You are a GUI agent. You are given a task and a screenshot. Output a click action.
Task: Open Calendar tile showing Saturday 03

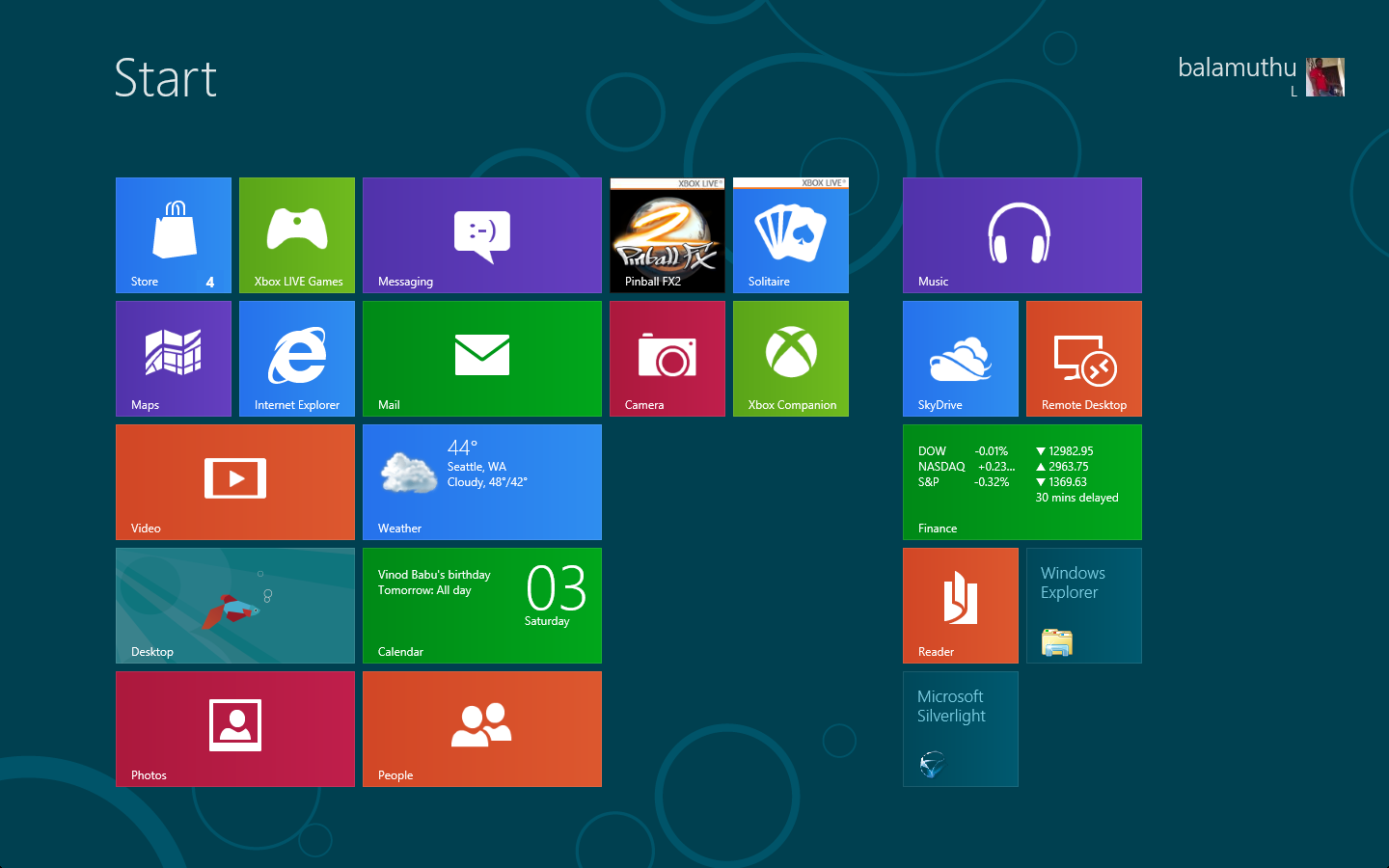coord(482,606)
